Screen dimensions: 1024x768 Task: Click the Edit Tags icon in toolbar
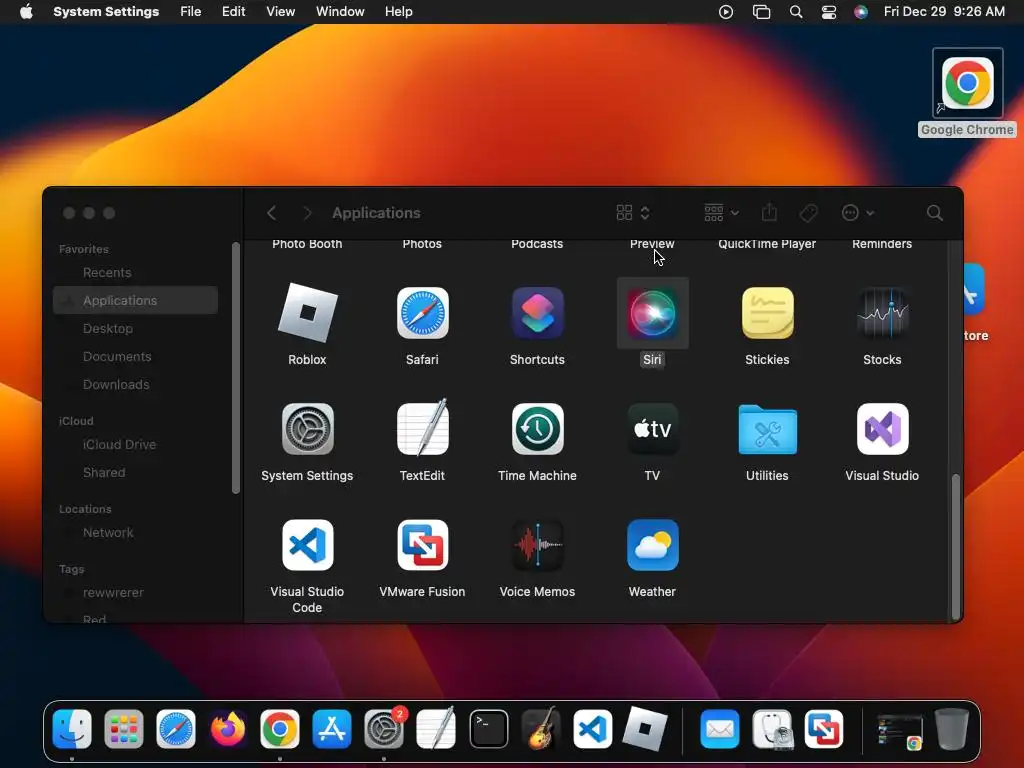pos(808,213)
